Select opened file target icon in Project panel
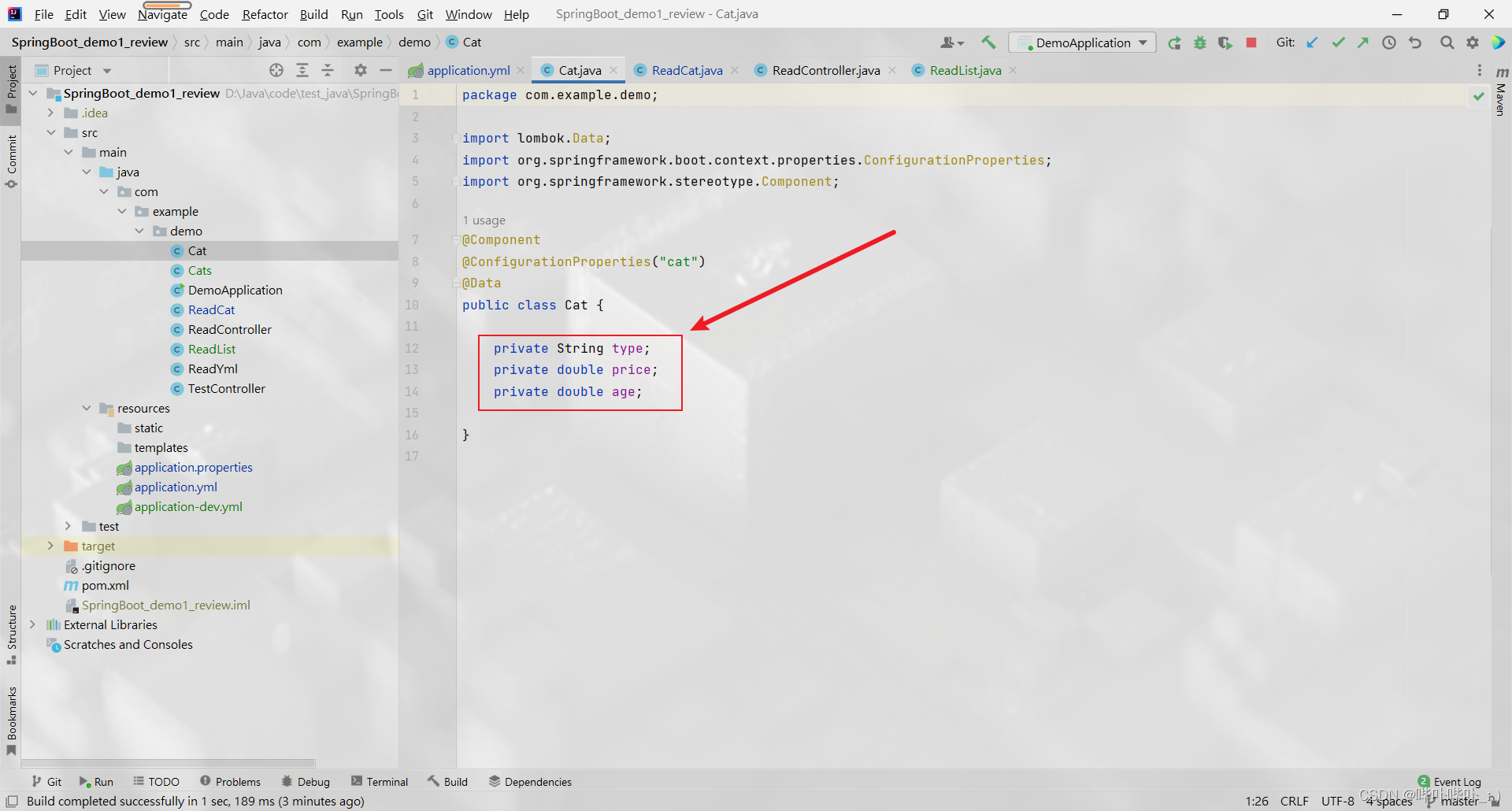The height and width of the screenshot is (811, 1512). coord(276,70)
